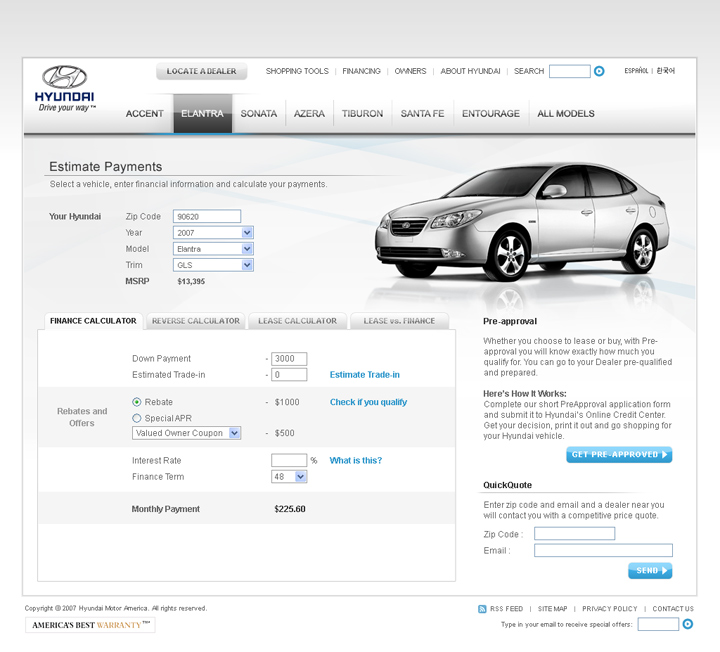Expand the Valued Owner Coupon dropdown
This screenshot has height=652, width=720.
pos(235,433)
